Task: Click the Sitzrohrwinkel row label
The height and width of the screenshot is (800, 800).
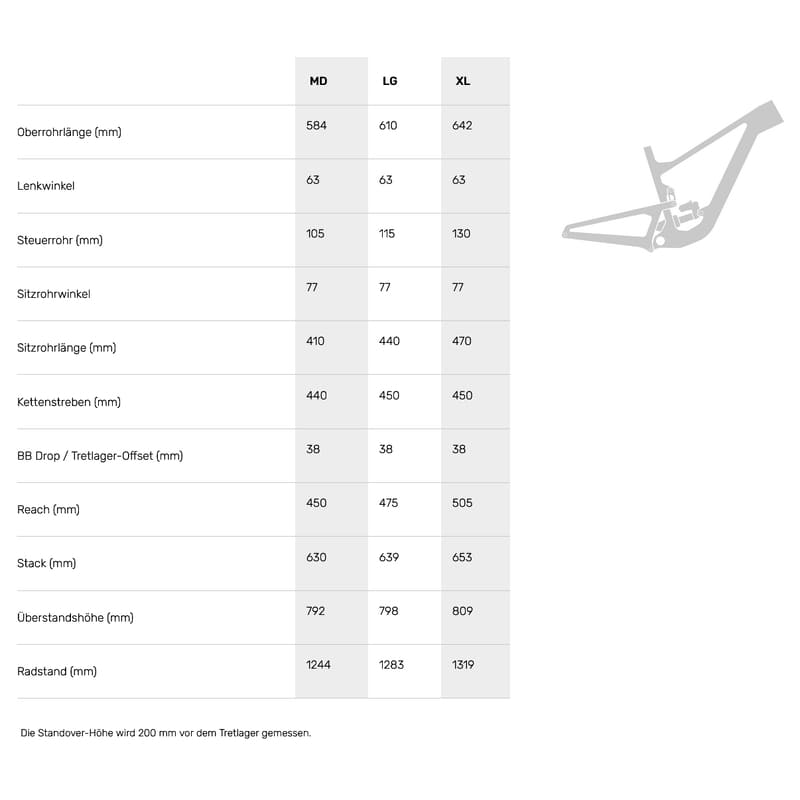Action: coord(54,294)
